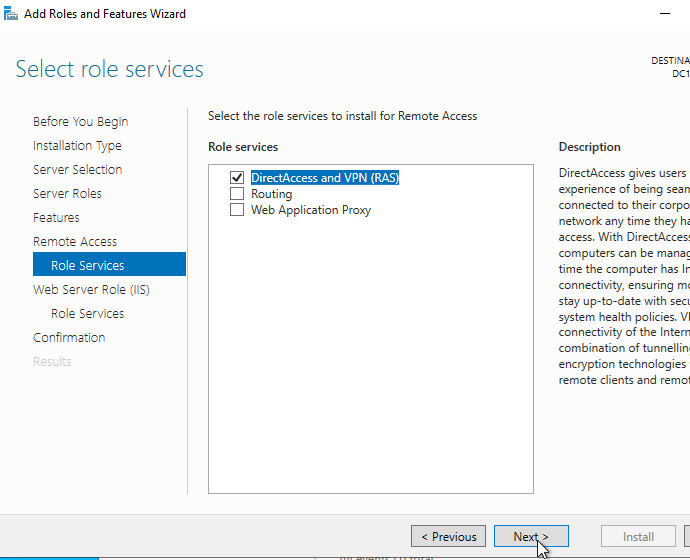Click the grayed-out Install button
Screen dimensions: 690x560
point(638,537)
